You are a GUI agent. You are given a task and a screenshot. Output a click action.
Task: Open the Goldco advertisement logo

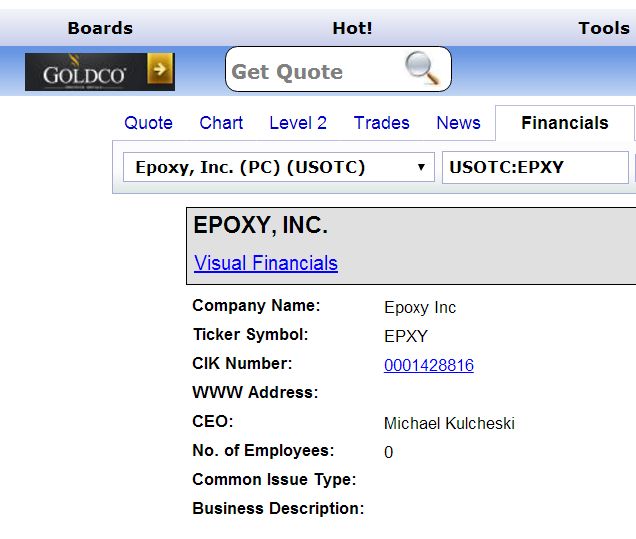coord(84,73)
